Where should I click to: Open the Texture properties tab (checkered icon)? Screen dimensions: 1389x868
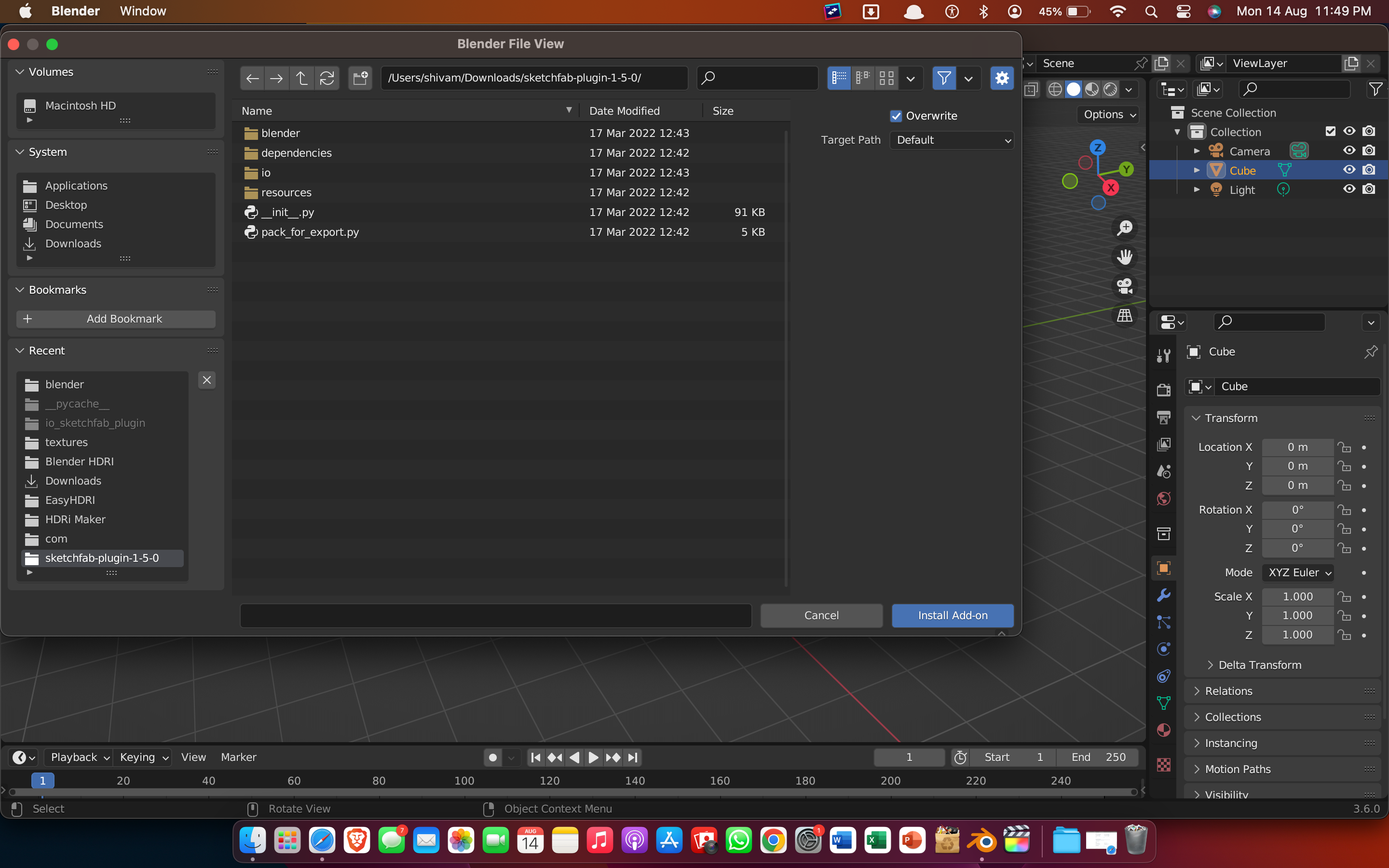tap(1164, 765)
